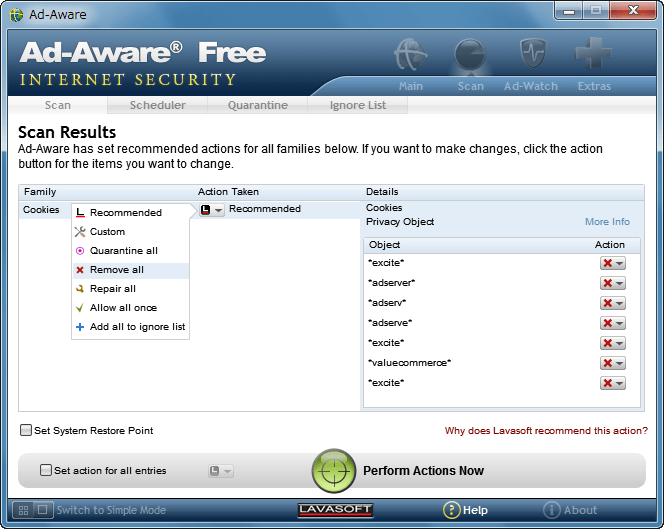Viewport: 664px width, 529px height.
Task: Click the Object column header
Action: 384,245
